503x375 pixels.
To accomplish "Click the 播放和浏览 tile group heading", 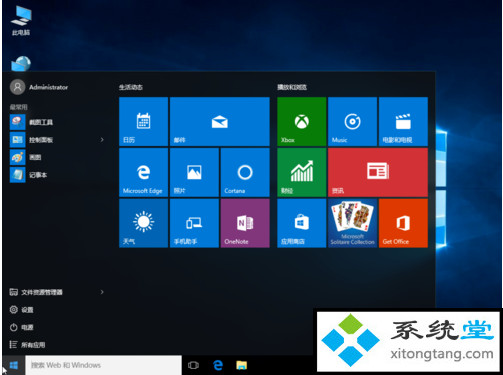I will [x=292, y=87].
